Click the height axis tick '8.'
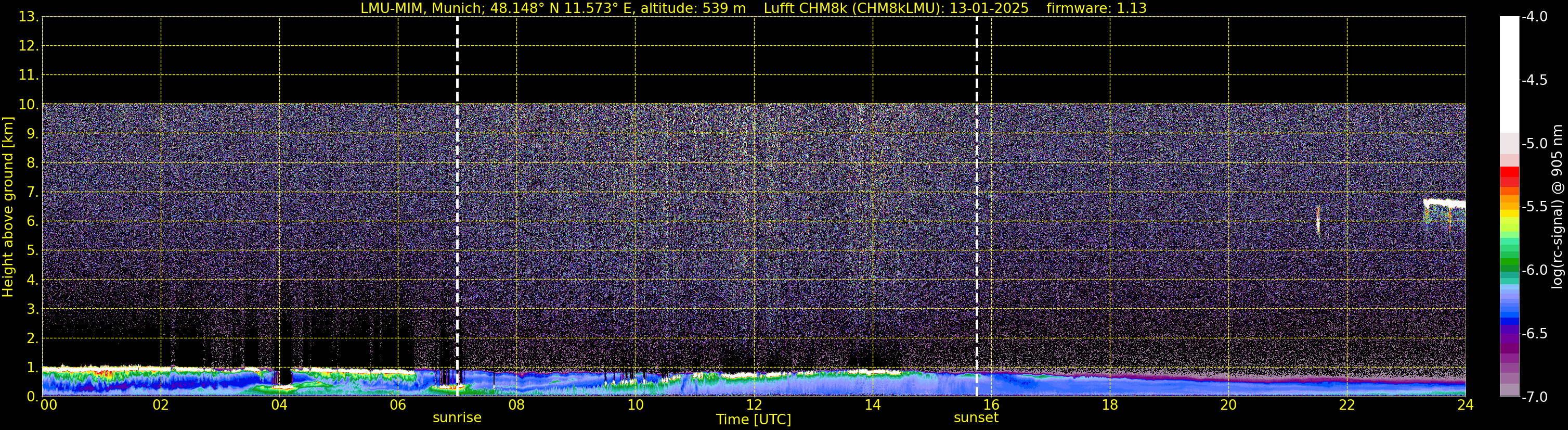The image size is (1568, 430). [32, 163]
